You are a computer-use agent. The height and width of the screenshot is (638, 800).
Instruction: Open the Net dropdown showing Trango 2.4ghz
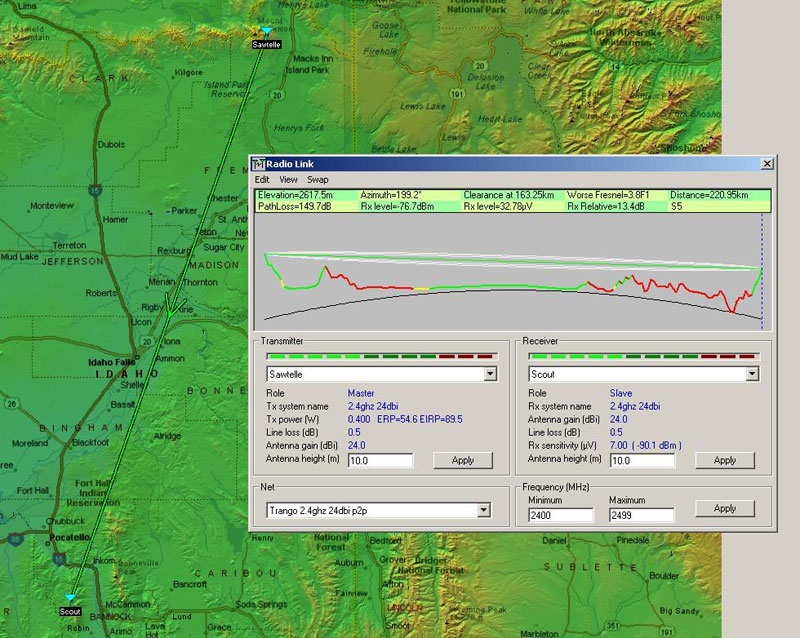coord(484,510)
